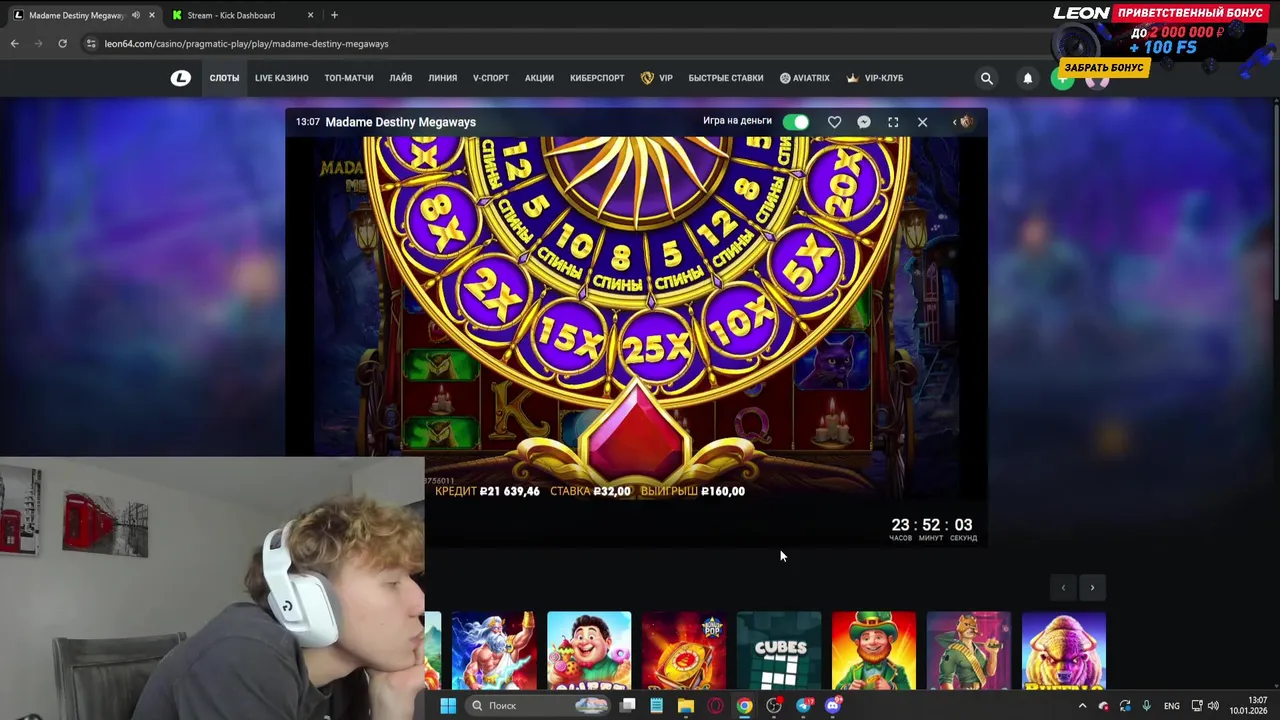
Task: Open the LIVE КАЗИНО menu item
Action: (x=281, y=78)
